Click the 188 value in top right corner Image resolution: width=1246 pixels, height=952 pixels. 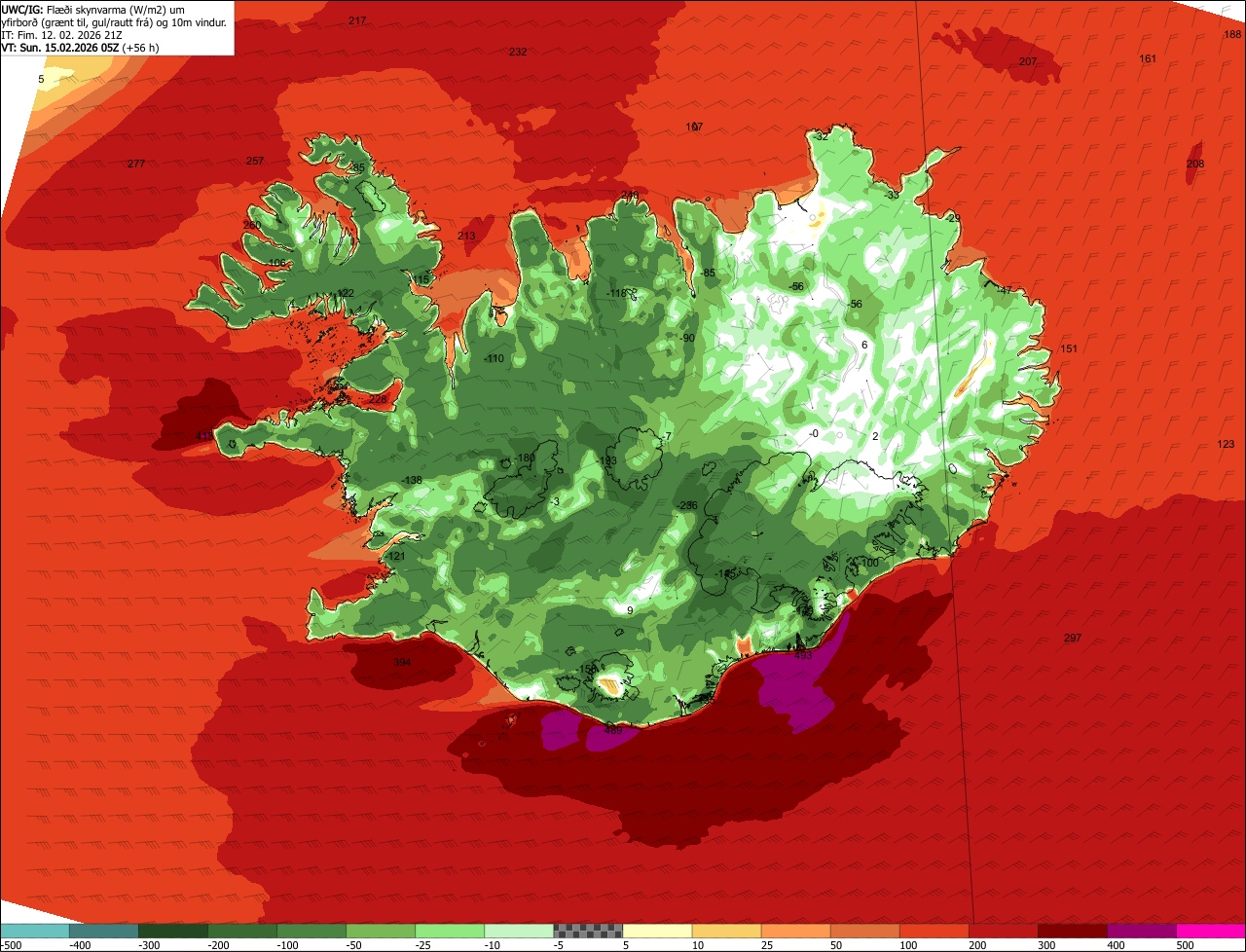click(x=1231, y=34)
